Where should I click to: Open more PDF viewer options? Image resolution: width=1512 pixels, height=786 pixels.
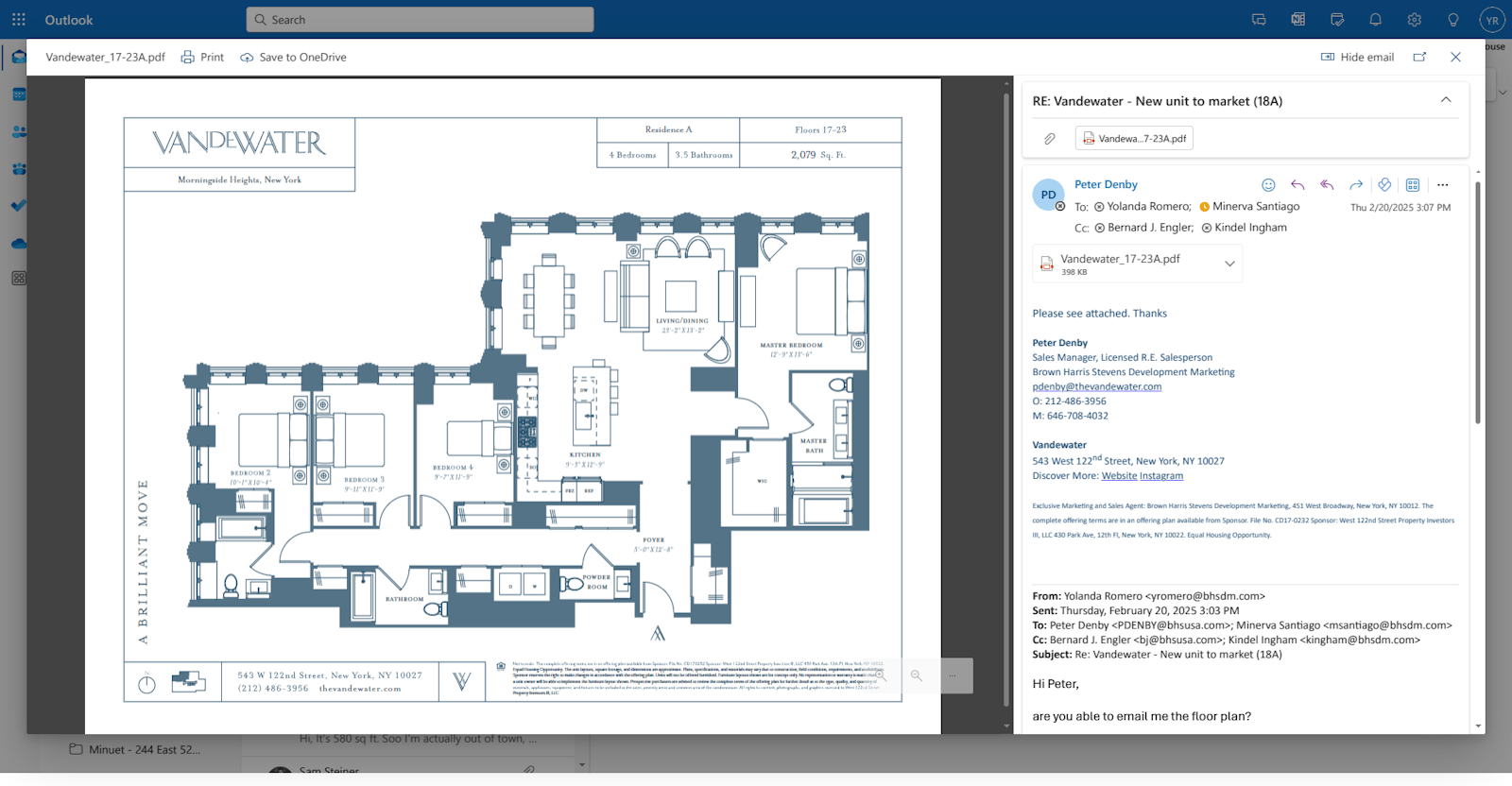pos(953,675)
